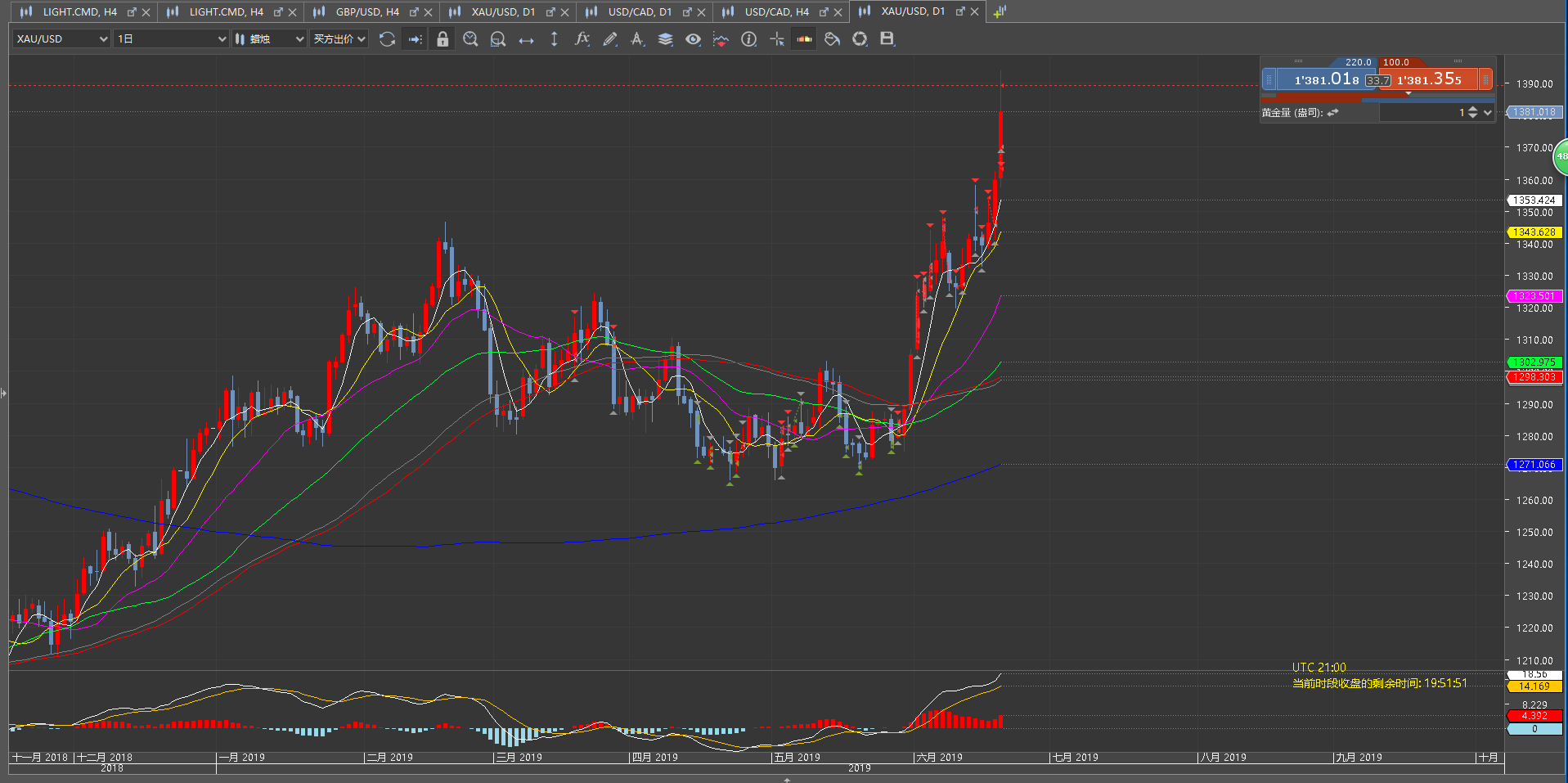Switch to the GBP/USD, H4 tab
Viewport: 1568px width, 783px height.
[x=367, y=12]
